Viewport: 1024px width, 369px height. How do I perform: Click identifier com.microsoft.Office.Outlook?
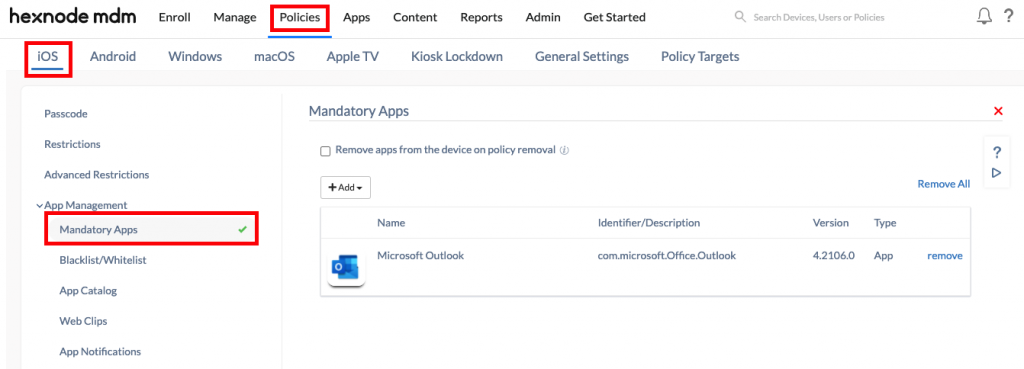(x=667, y=256)
